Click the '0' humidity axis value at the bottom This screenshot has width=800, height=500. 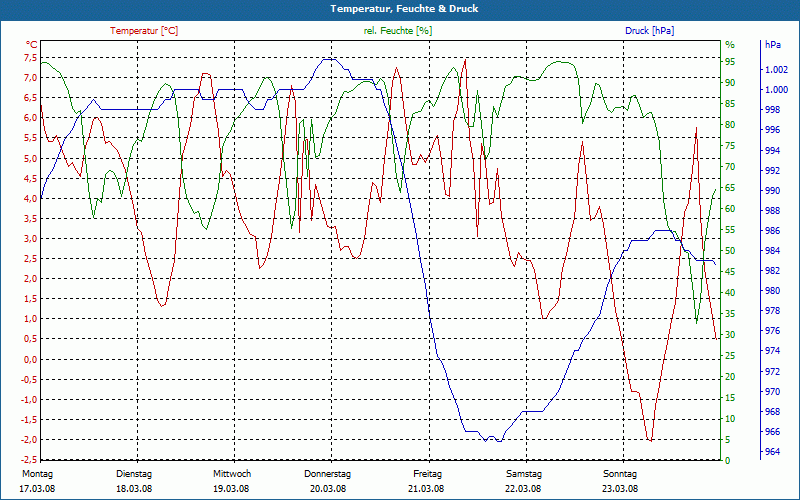[728, 461]
